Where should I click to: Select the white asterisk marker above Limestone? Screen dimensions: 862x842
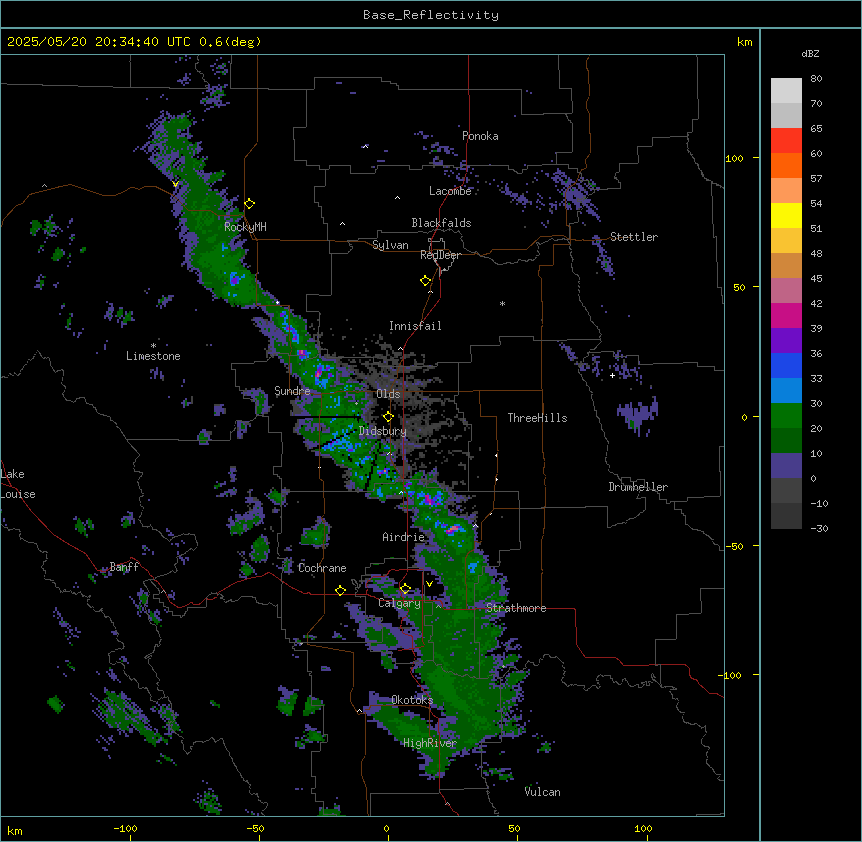tap(153, 346)
